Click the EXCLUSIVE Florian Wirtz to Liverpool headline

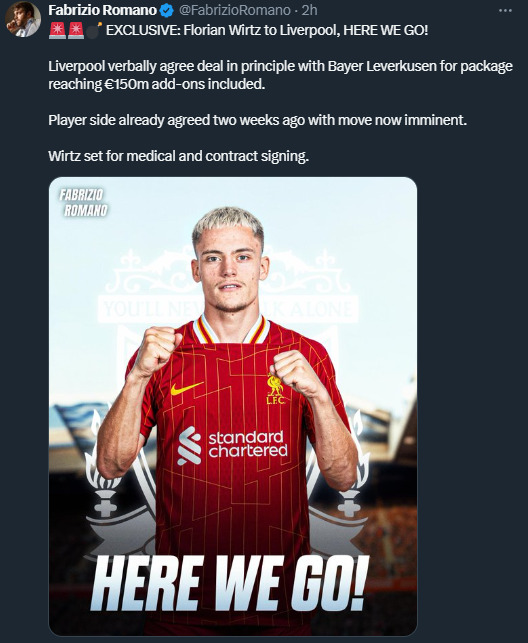267,31
